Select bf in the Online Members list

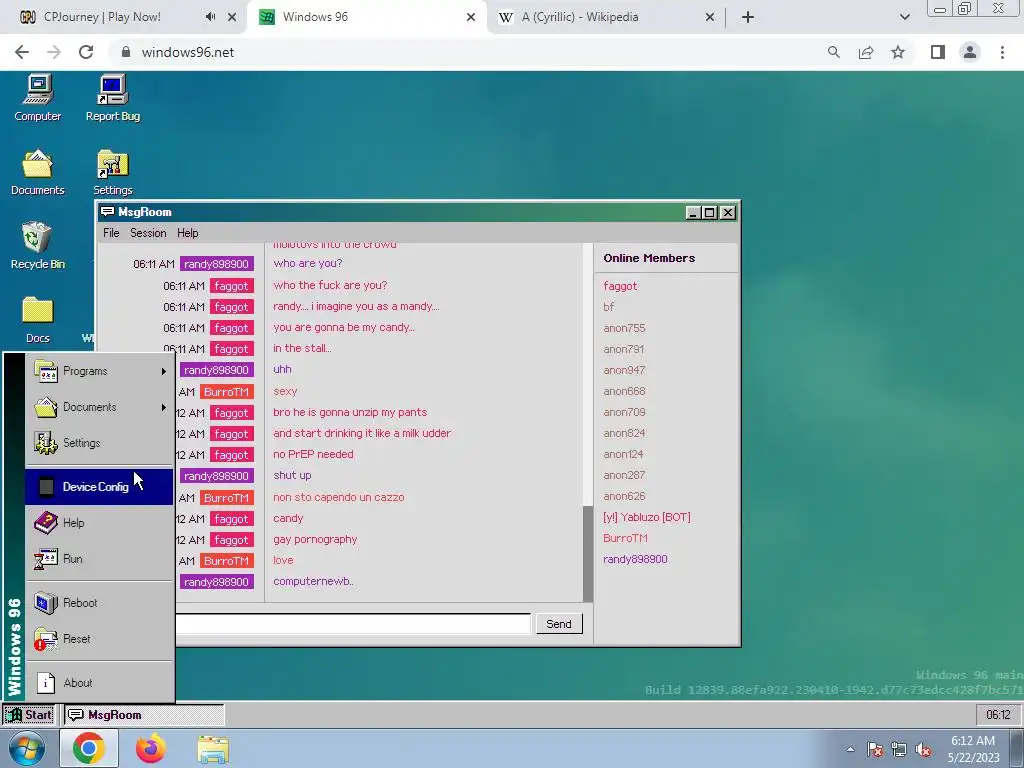point(609,307)
